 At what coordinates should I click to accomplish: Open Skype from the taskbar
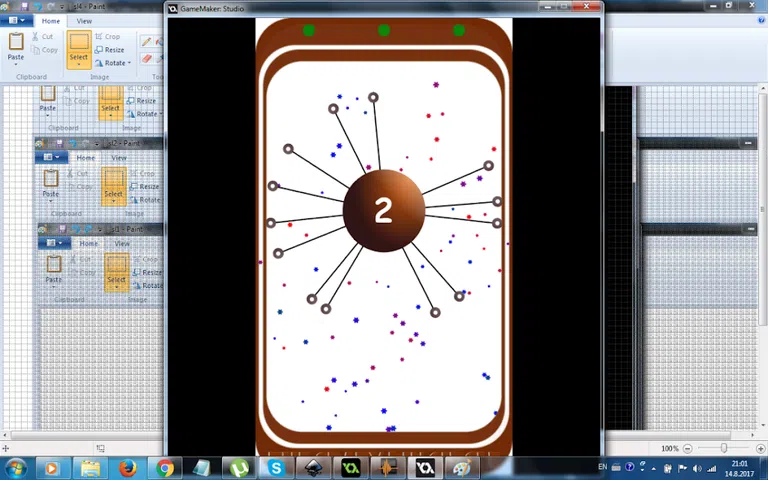(x=276, y=468)
